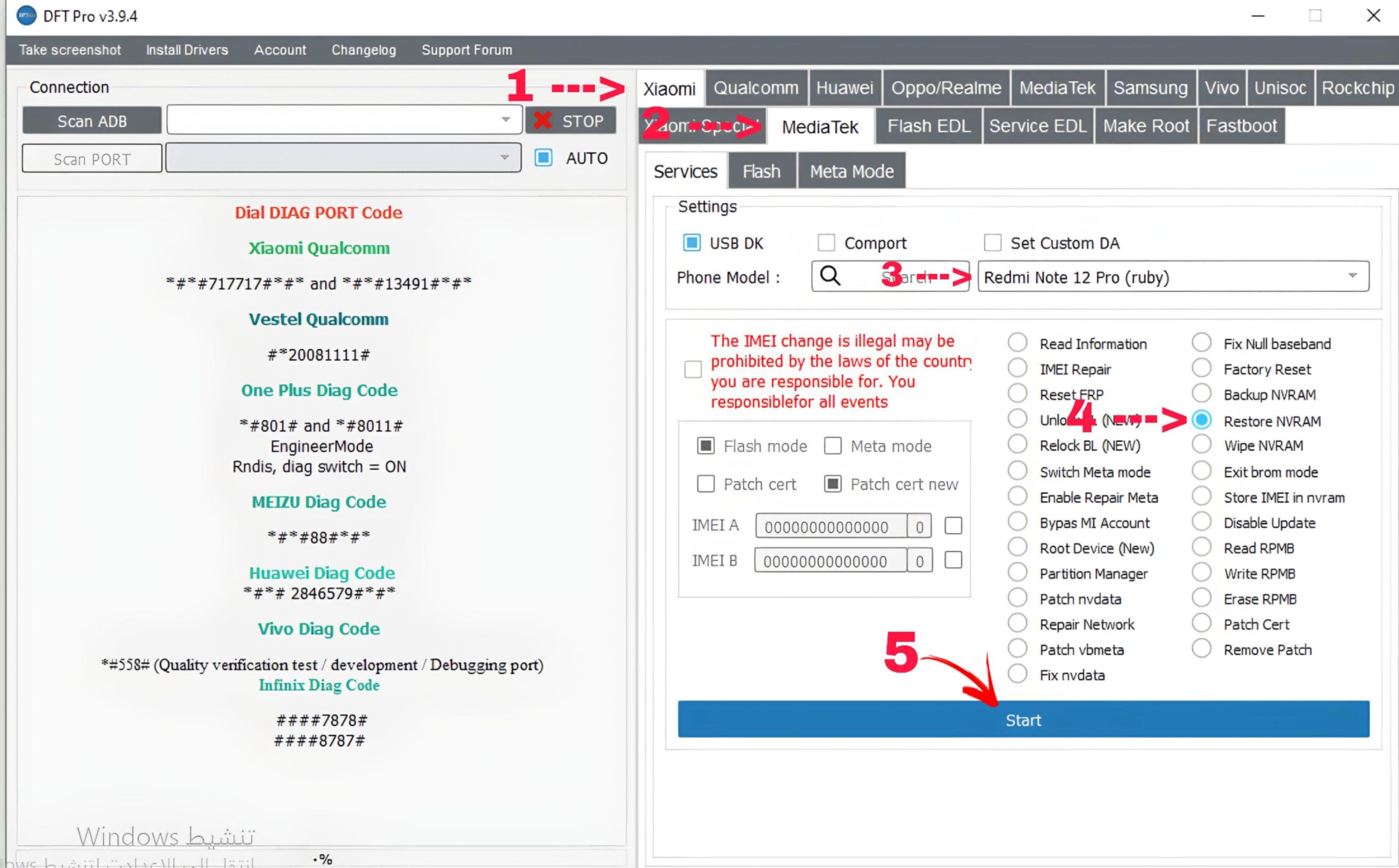1399x868 pixels.
Task: Enable Set Custom DA checkbox
Action: pyautogui.click(x=992, y=243)
